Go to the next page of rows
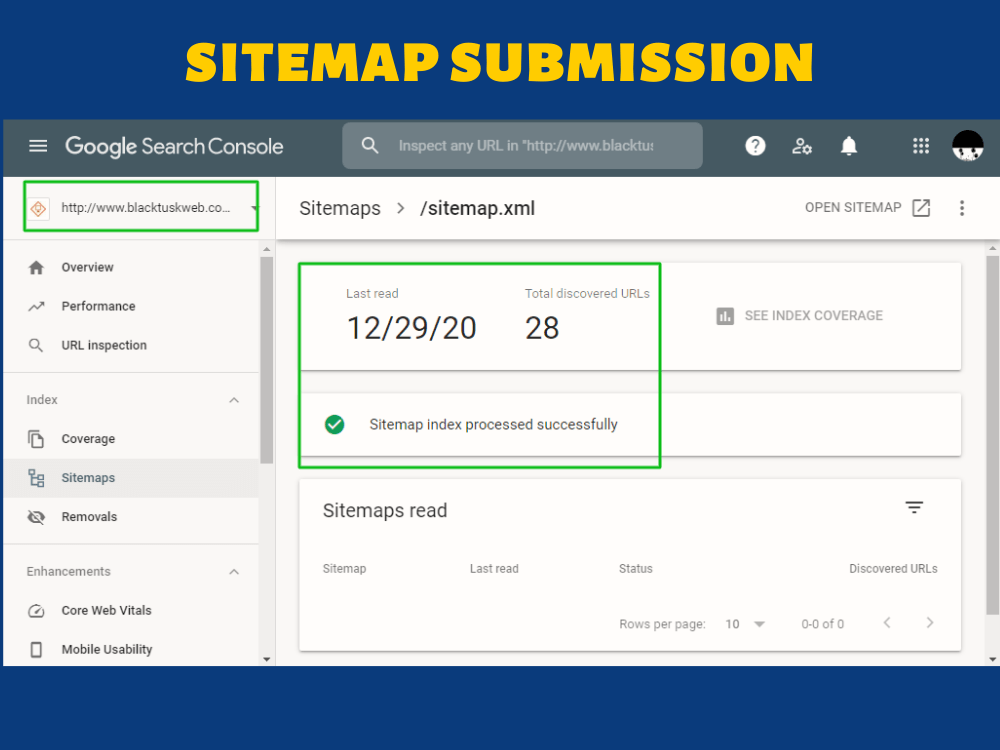Screen dimensions: 1000x750 pos(930,622)
